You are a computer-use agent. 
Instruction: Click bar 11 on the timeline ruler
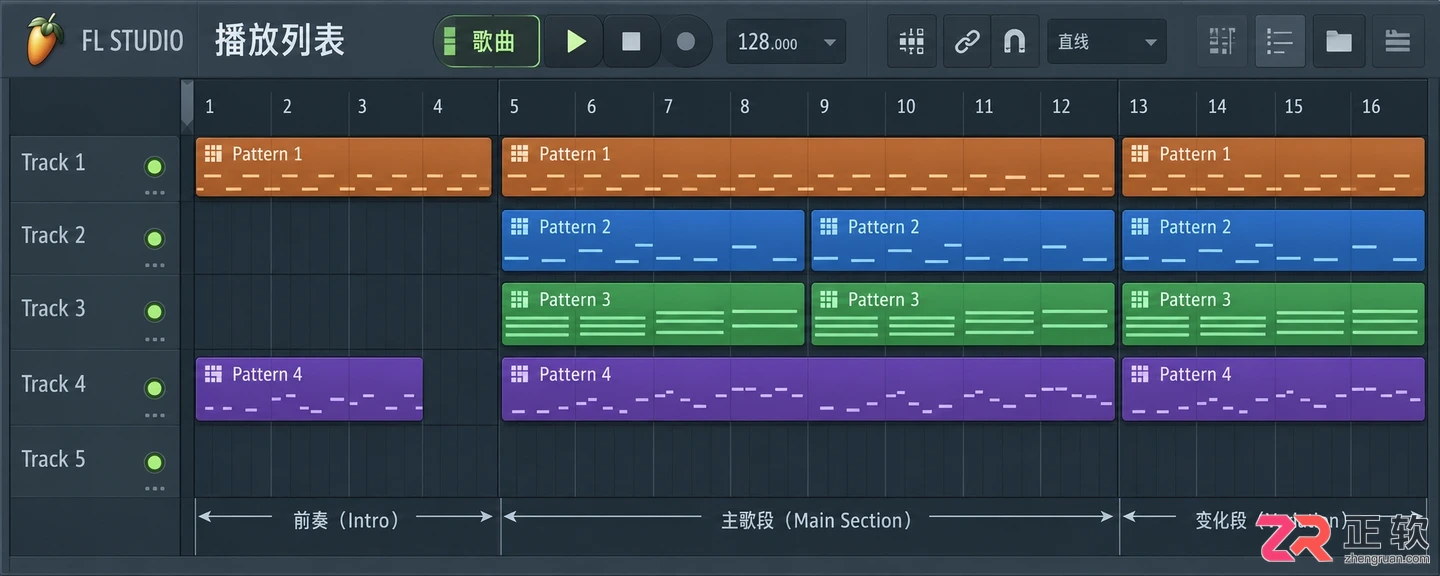click(984, 107)
